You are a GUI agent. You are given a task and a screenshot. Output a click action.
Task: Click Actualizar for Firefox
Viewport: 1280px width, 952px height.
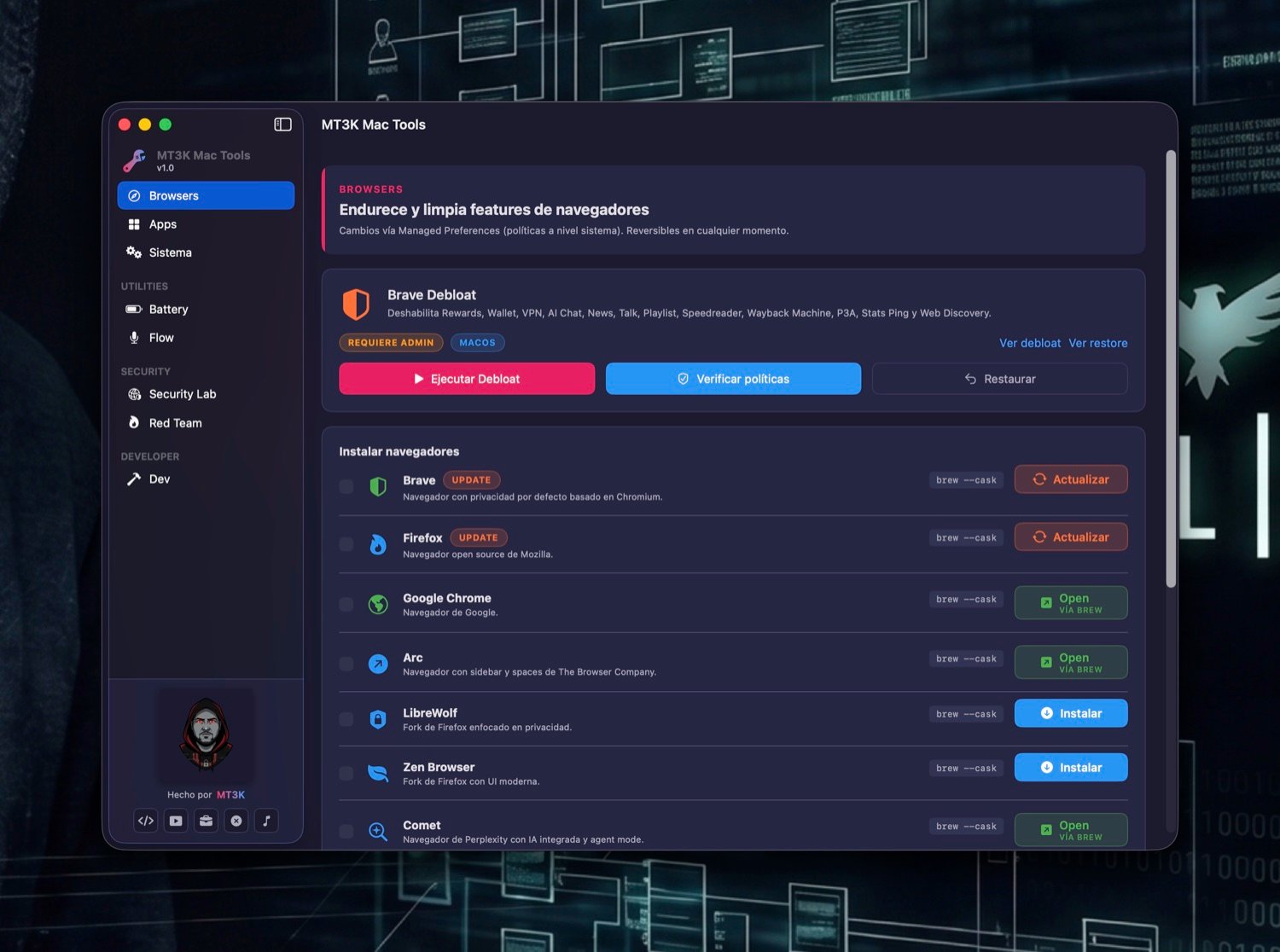pos(1071,537)
